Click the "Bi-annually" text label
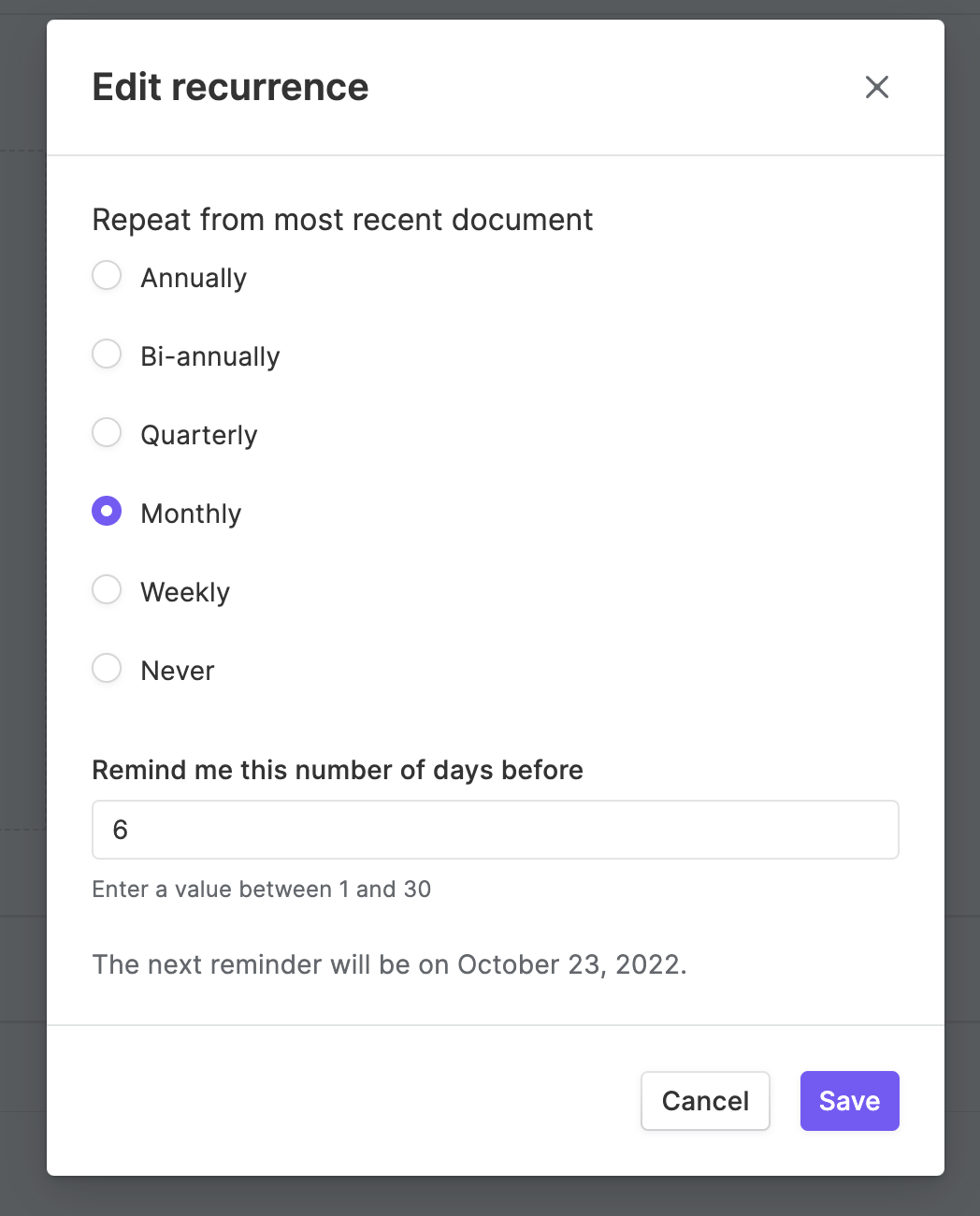This screenshot has height=1216, width=980. (210, 356)
